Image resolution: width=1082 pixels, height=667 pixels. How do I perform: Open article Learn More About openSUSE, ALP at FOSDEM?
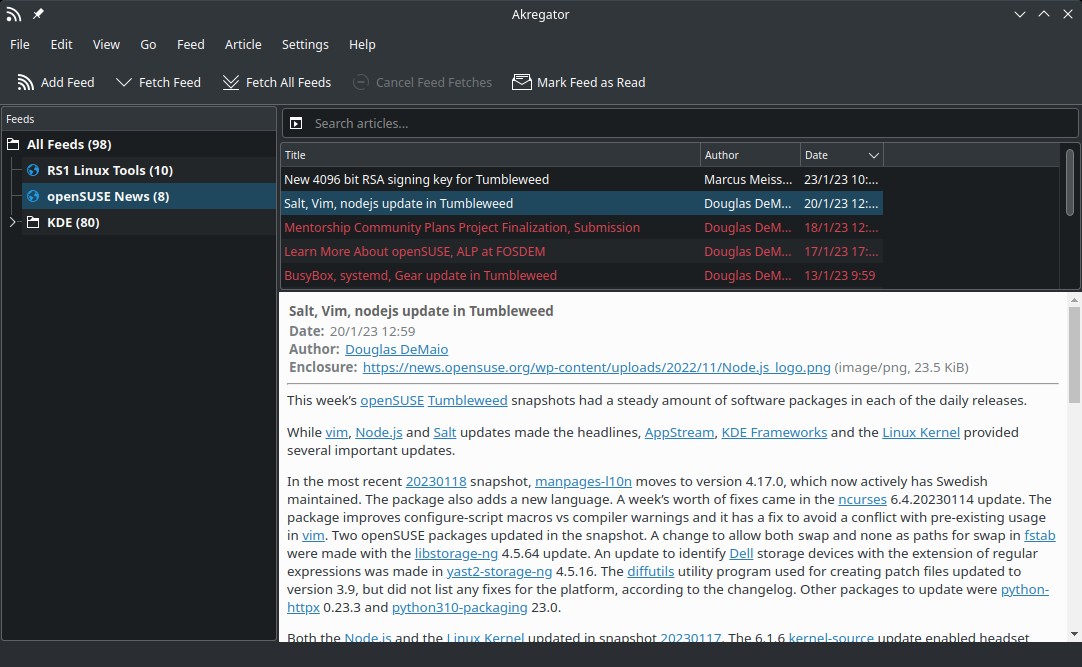click(x=415, y=252)
